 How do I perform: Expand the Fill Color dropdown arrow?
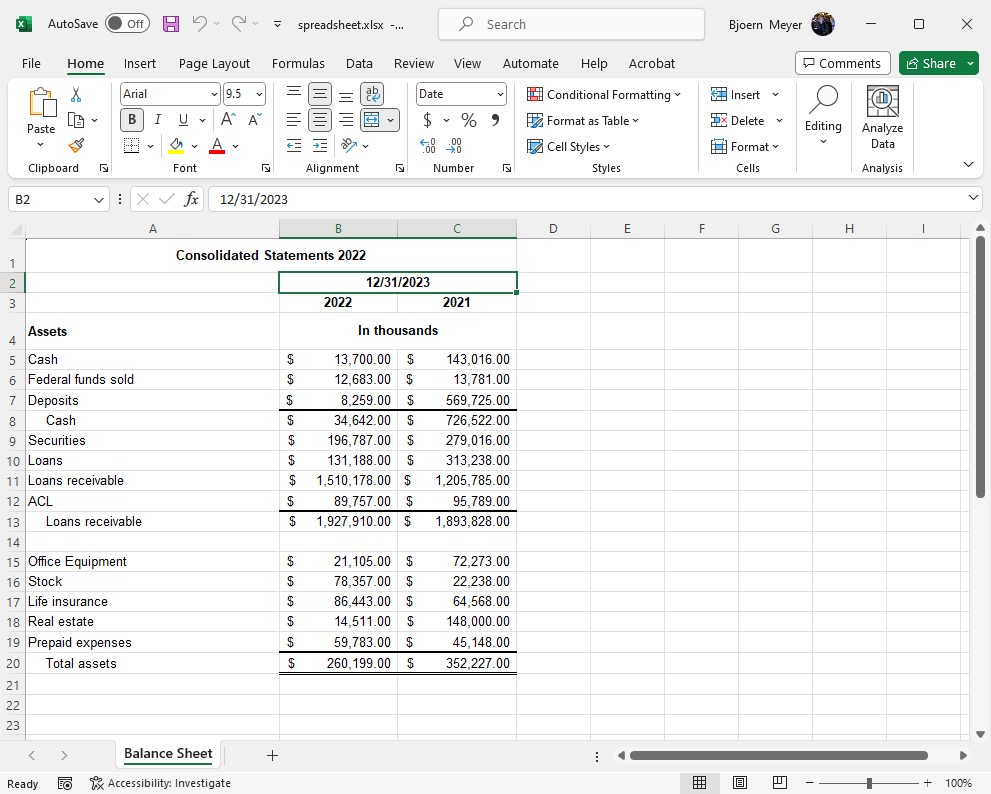click(193, 146)
